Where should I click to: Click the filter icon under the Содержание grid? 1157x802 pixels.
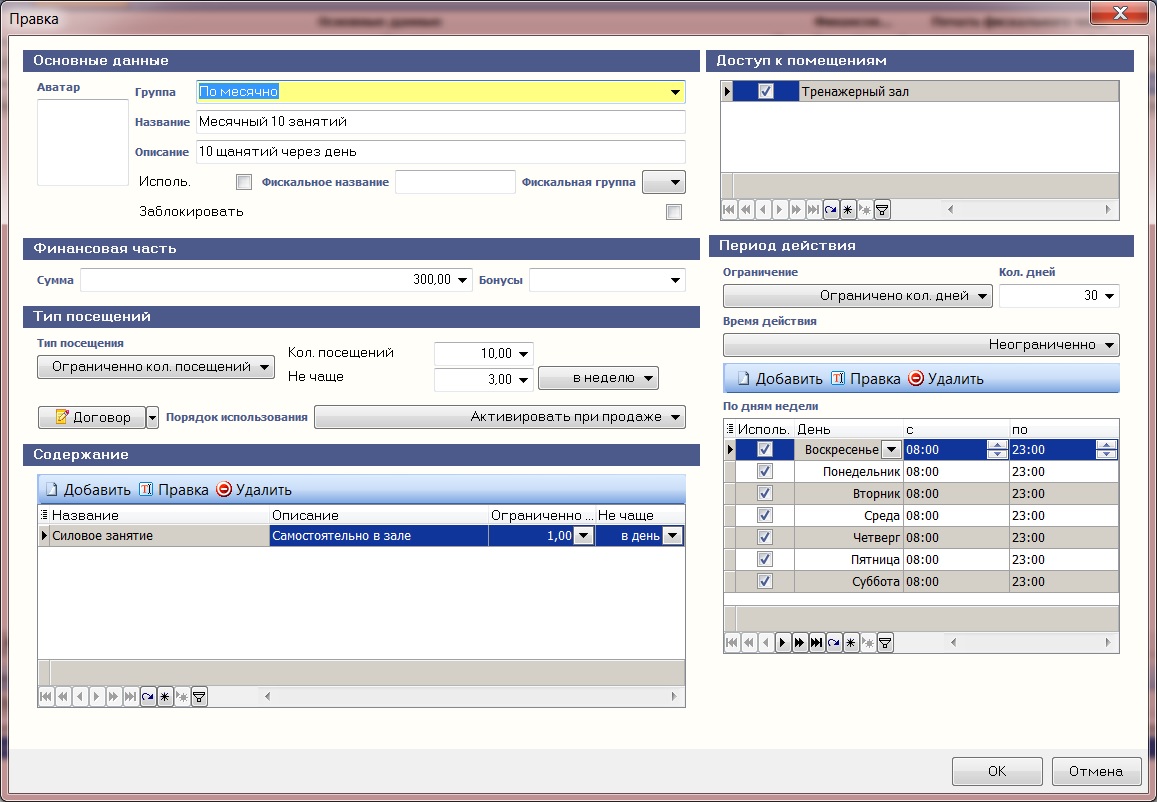(199, 697)
